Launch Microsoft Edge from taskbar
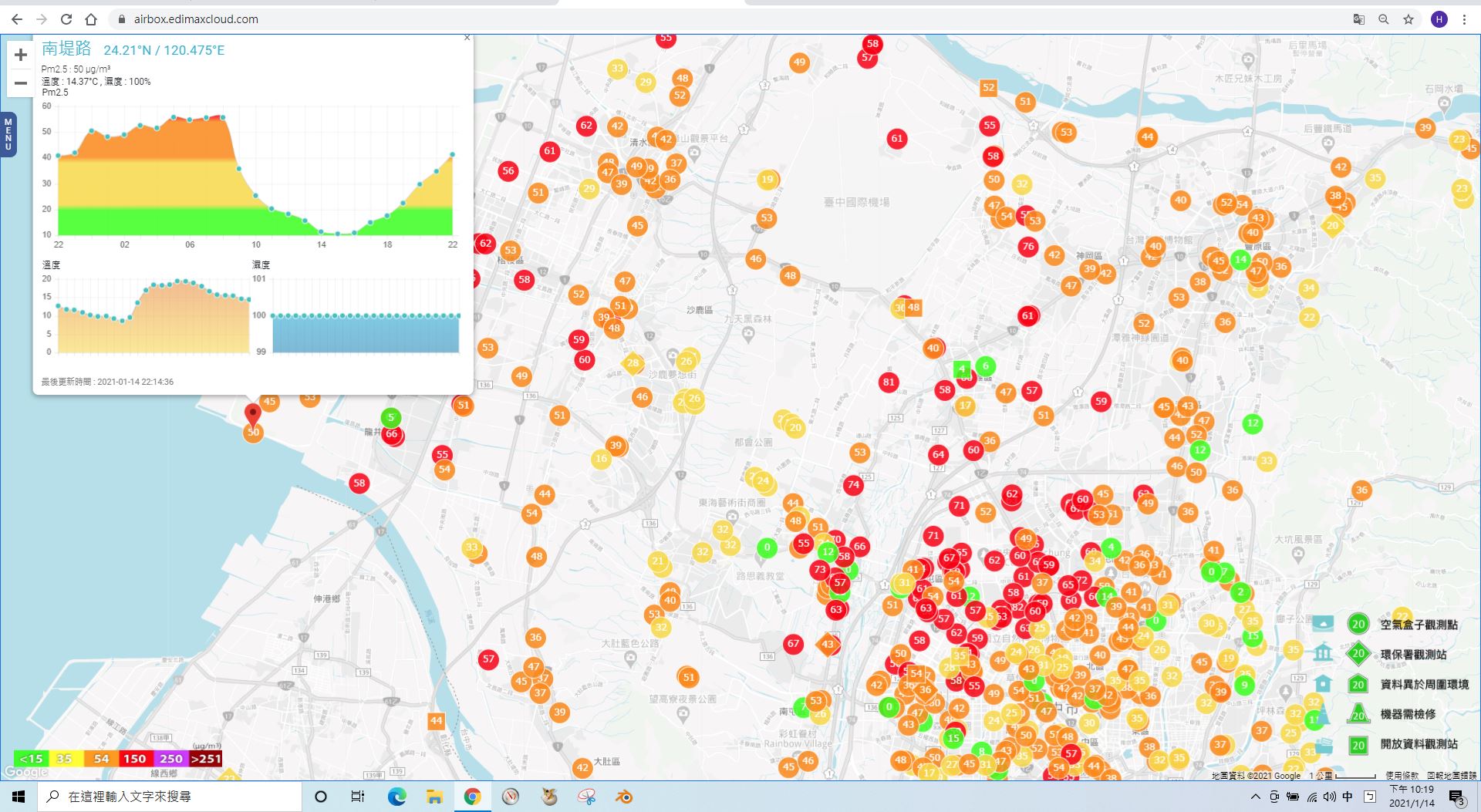The width and height of the screenshot is (1481, 812). (x=396, y=797)
